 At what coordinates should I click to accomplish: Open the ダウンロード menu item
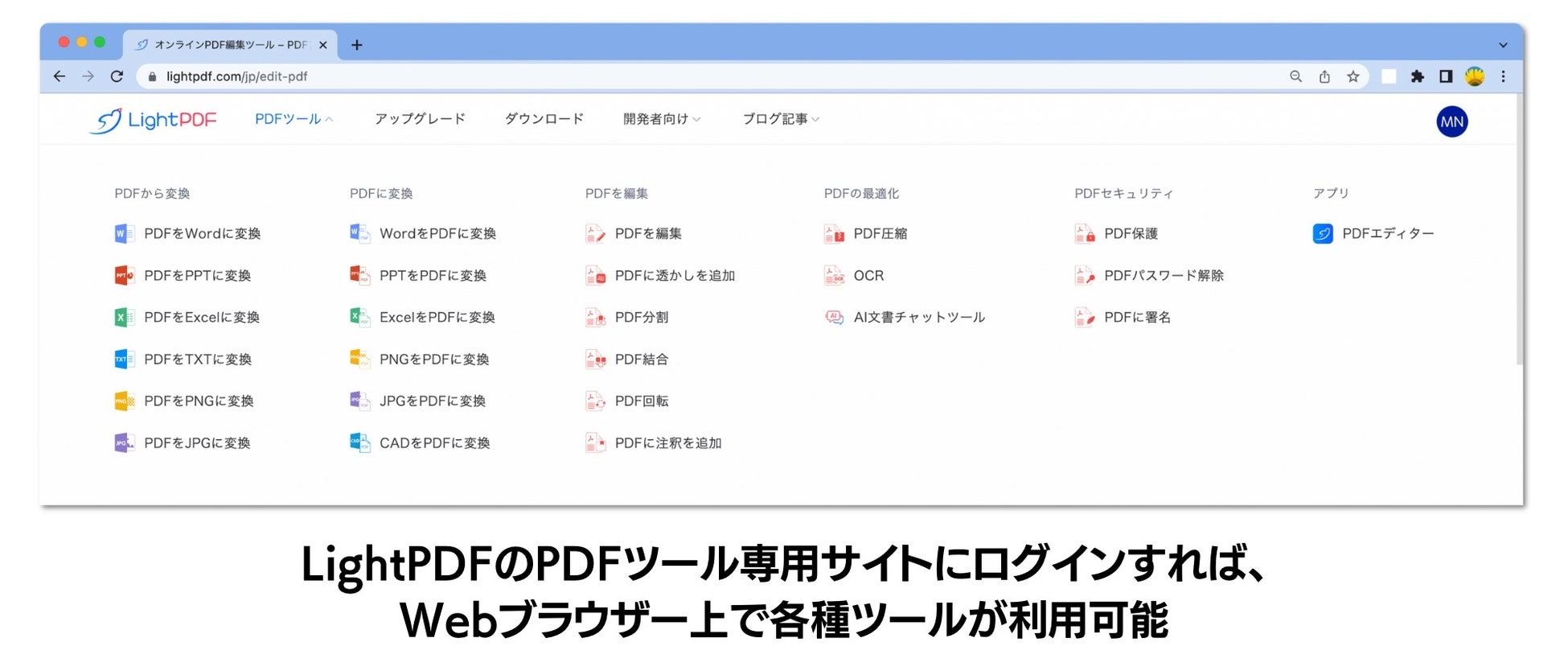[544, 119]
